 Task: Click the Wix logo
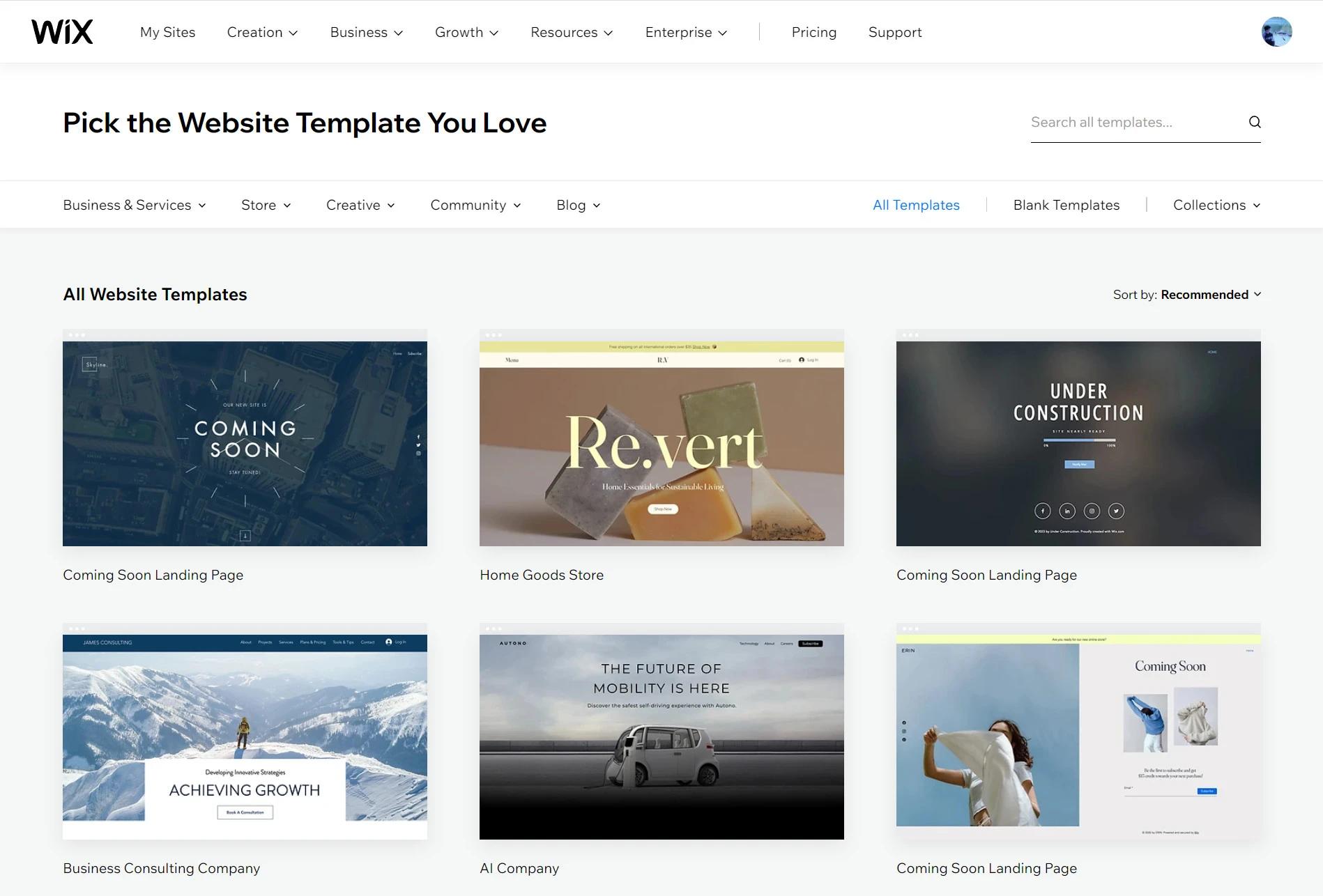pos(62,32)
